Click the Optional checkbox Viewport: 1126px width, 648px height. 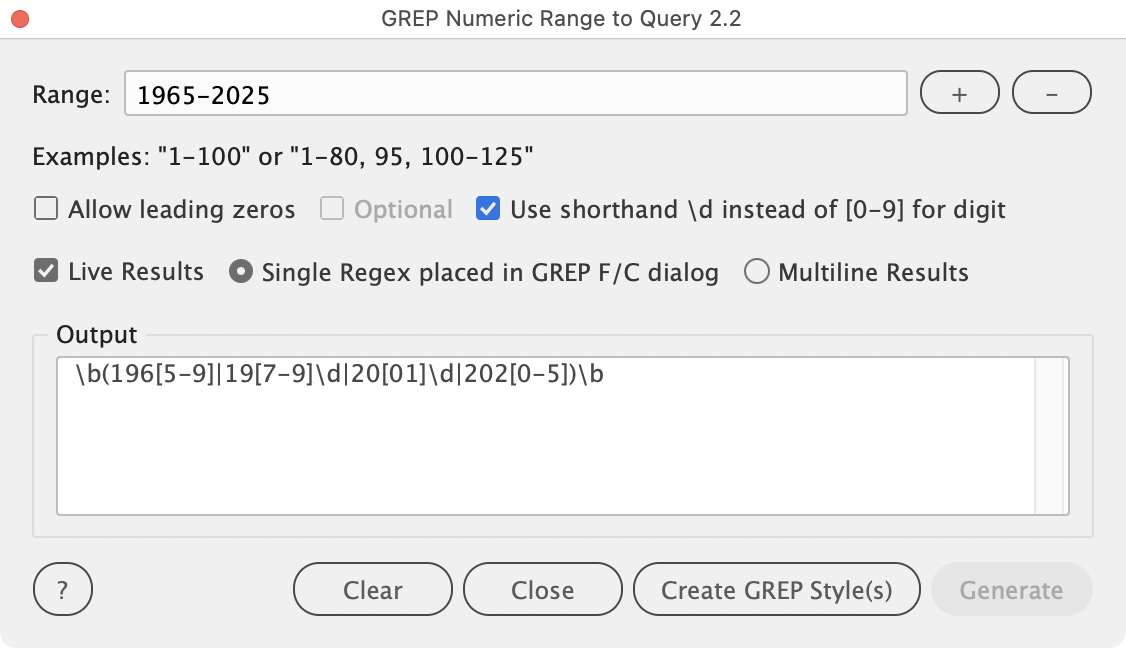332,209
